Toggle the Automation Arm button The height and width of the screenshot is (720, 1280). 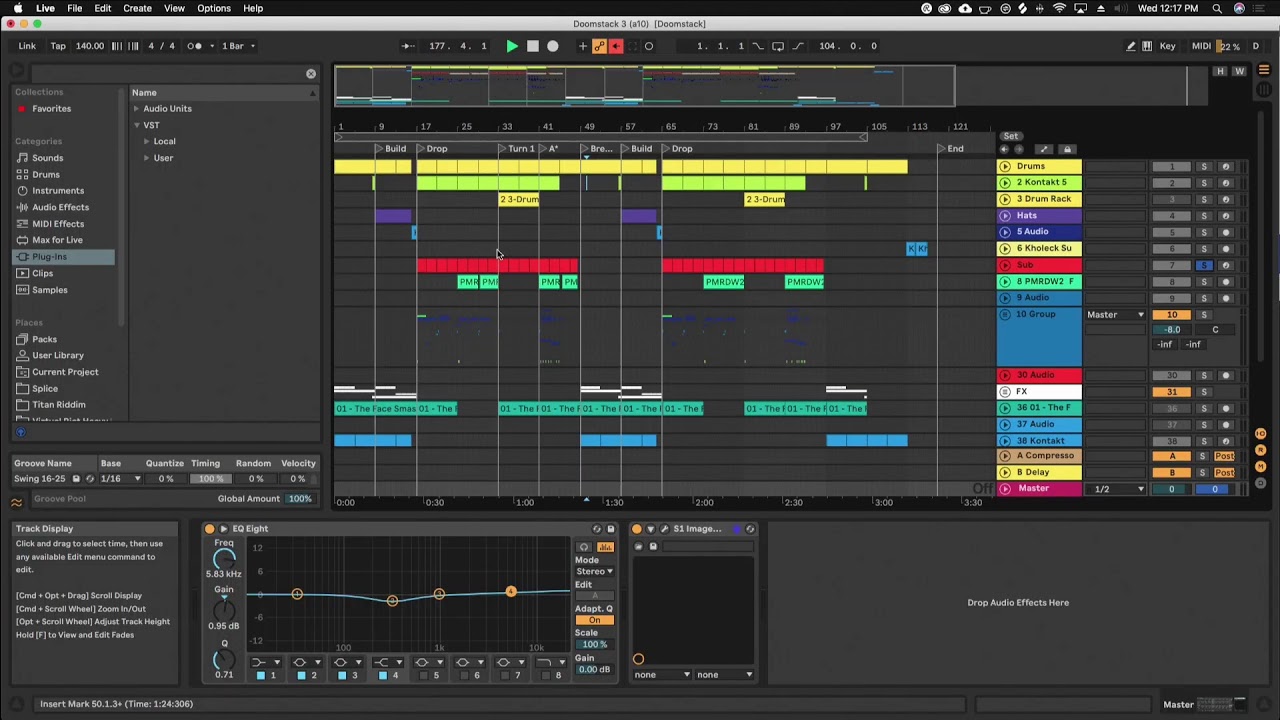pyautogui.click(x=600, y=46)
